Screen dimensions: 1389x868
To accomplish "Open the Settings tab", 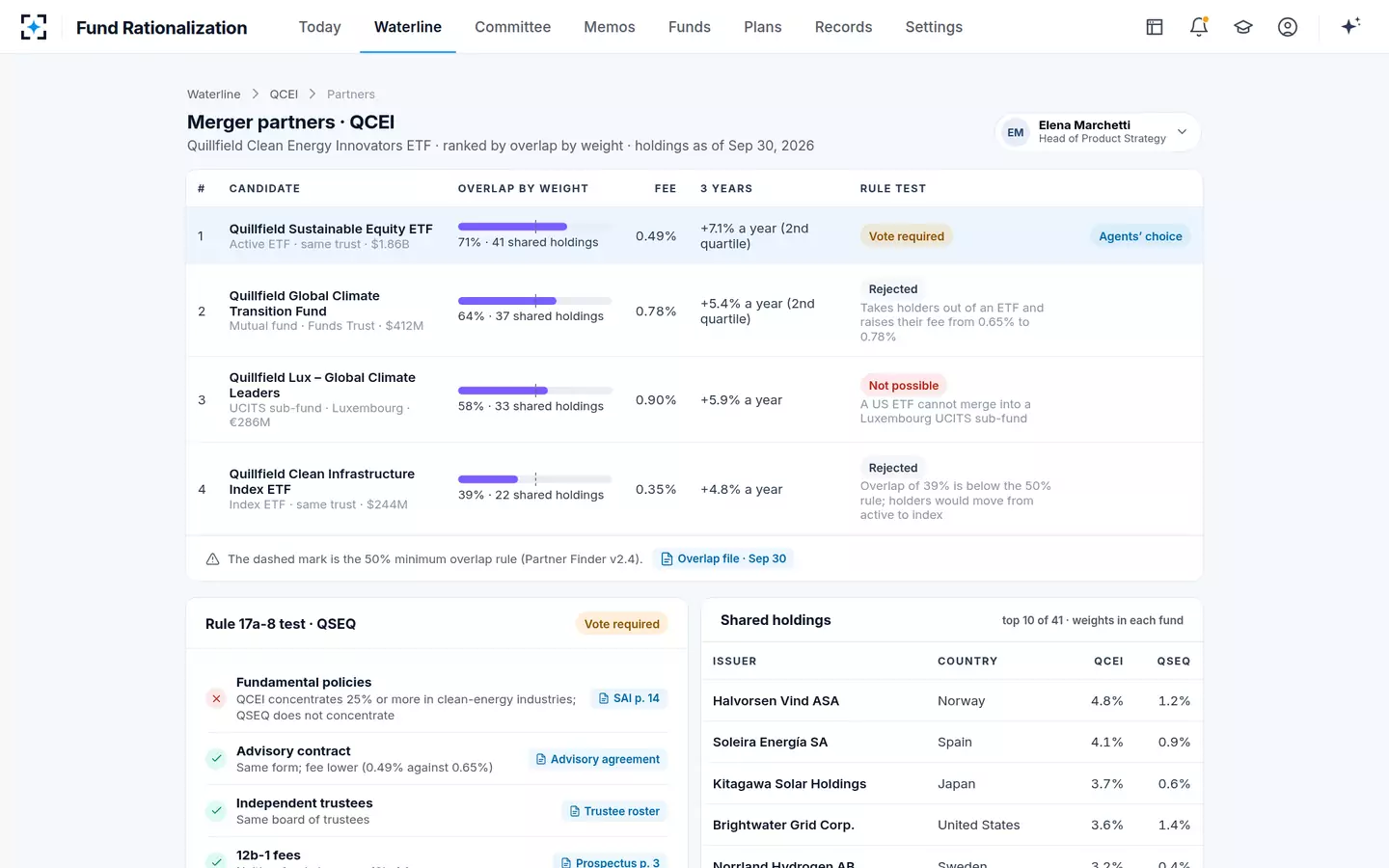I will point(934,27).
